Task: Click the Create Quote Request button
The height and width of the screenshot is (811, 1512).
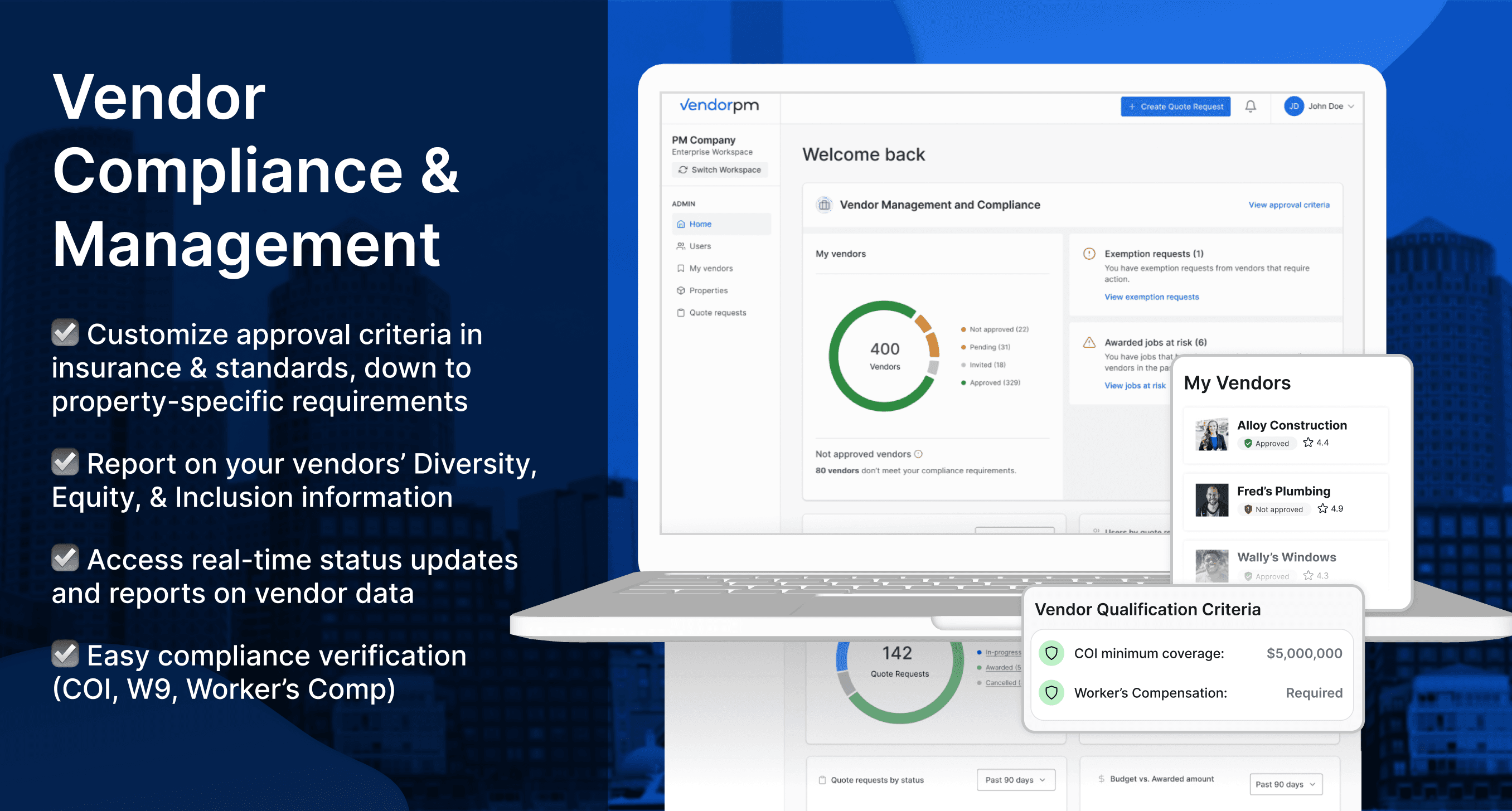Action: [x=1175, y=106]
